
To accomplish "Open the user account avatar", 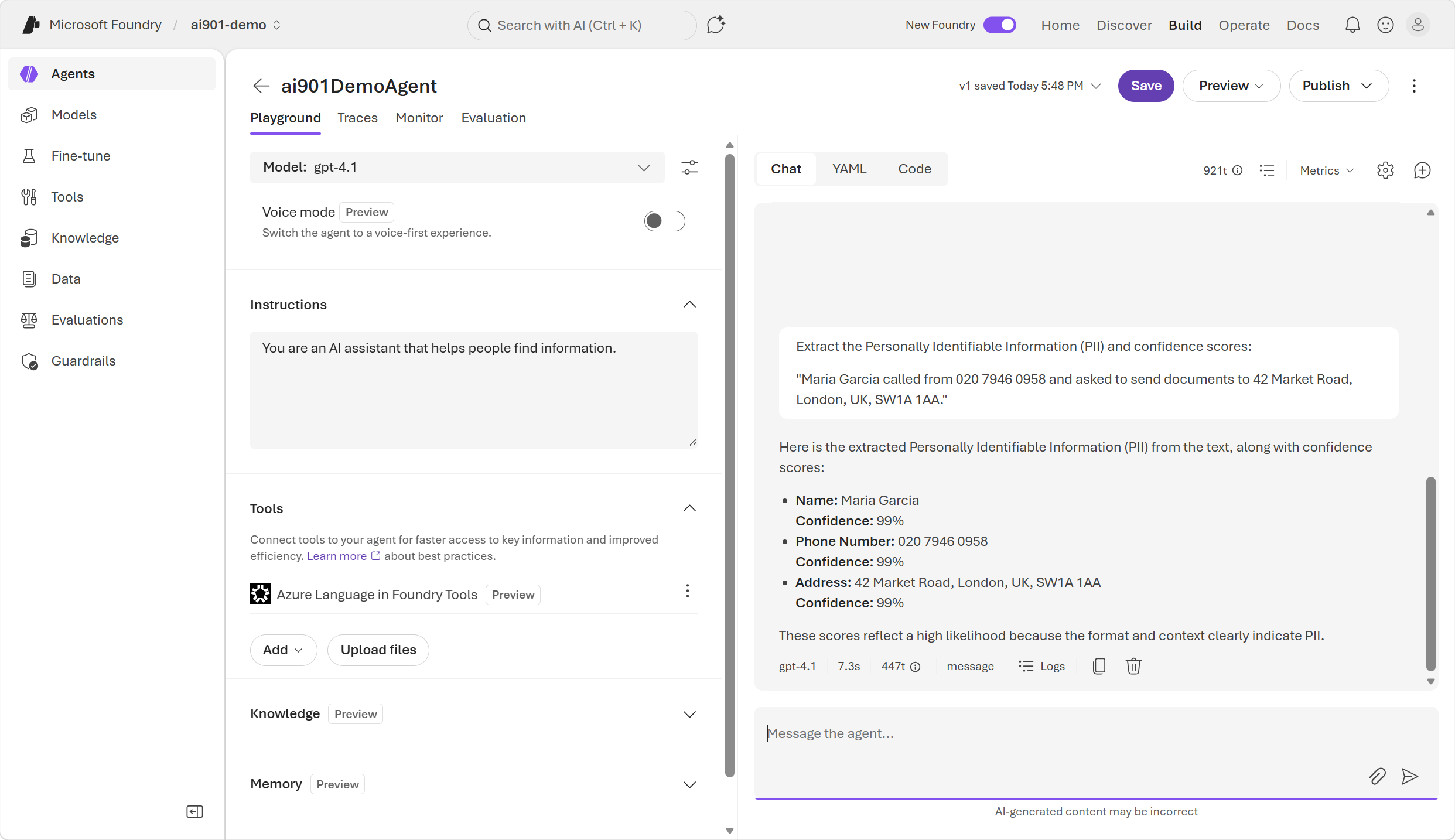I will (1418, 25).
